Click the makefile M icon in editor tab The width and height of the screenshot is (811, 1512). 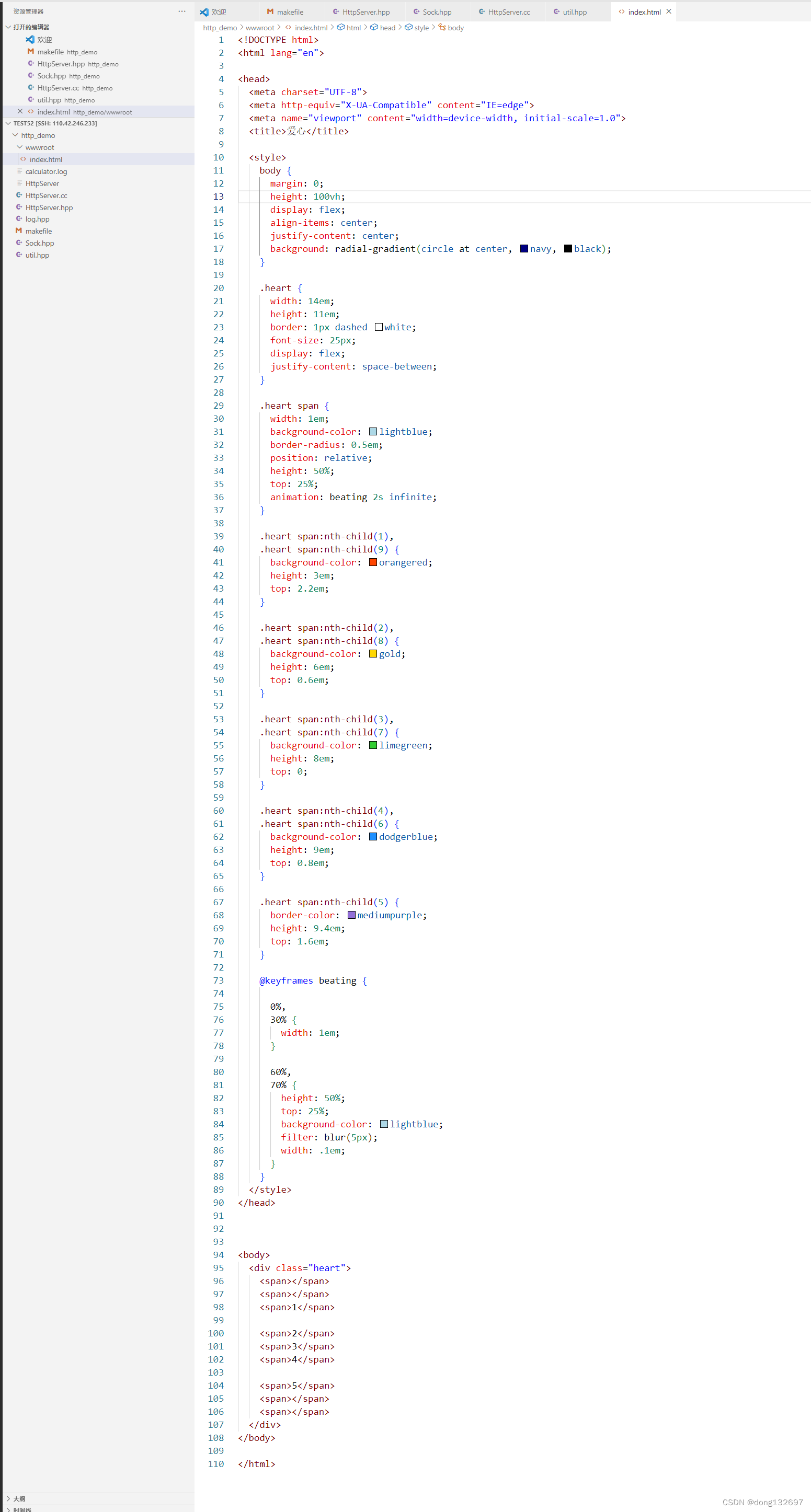pyautogui.click(x=270, y=11)
